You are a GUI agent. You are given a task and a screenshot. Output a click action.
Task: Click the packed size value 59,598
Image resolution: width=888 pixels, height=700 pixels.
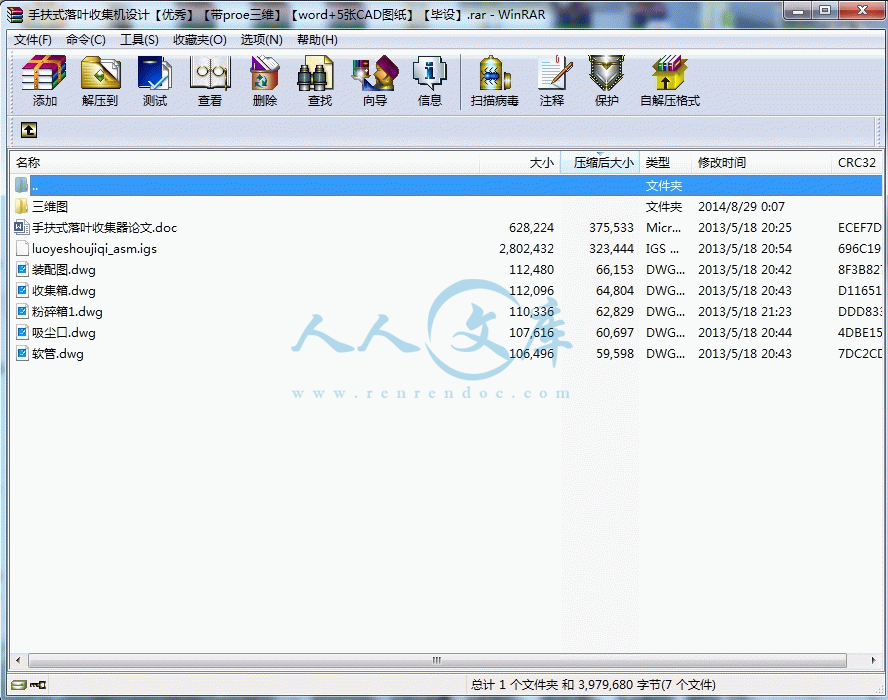tap(614, 353)
